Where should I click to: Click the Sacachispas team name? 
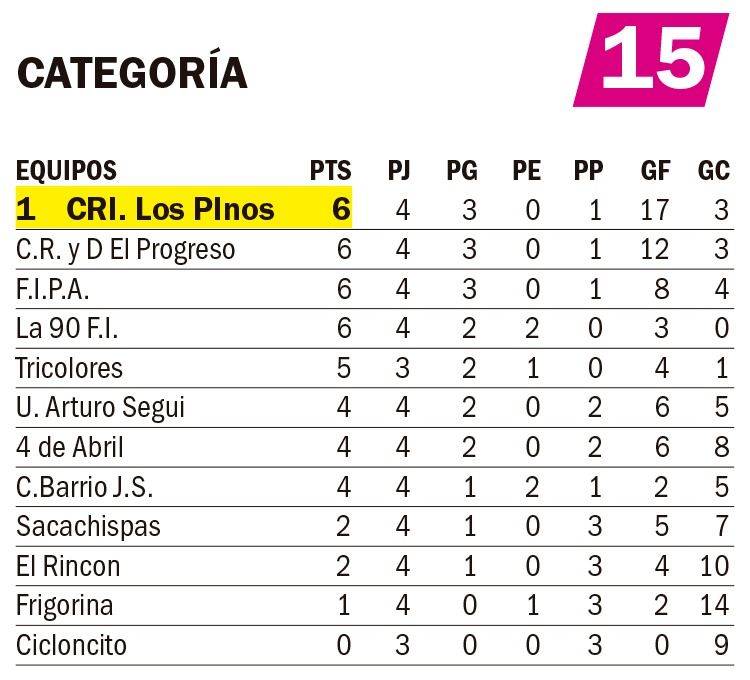click(x=88, y=526)
